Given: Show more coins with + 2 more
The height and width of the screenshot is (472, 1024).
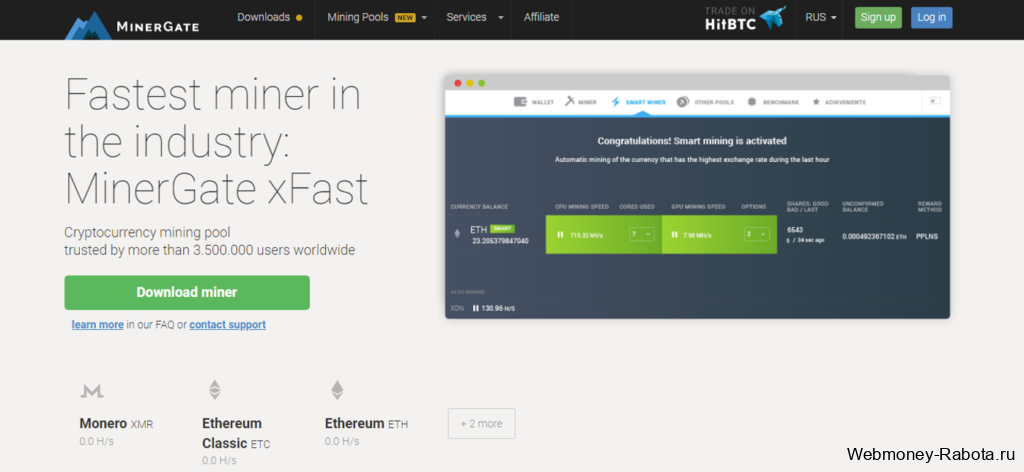Looking at the screenshot, I should 481,424.
